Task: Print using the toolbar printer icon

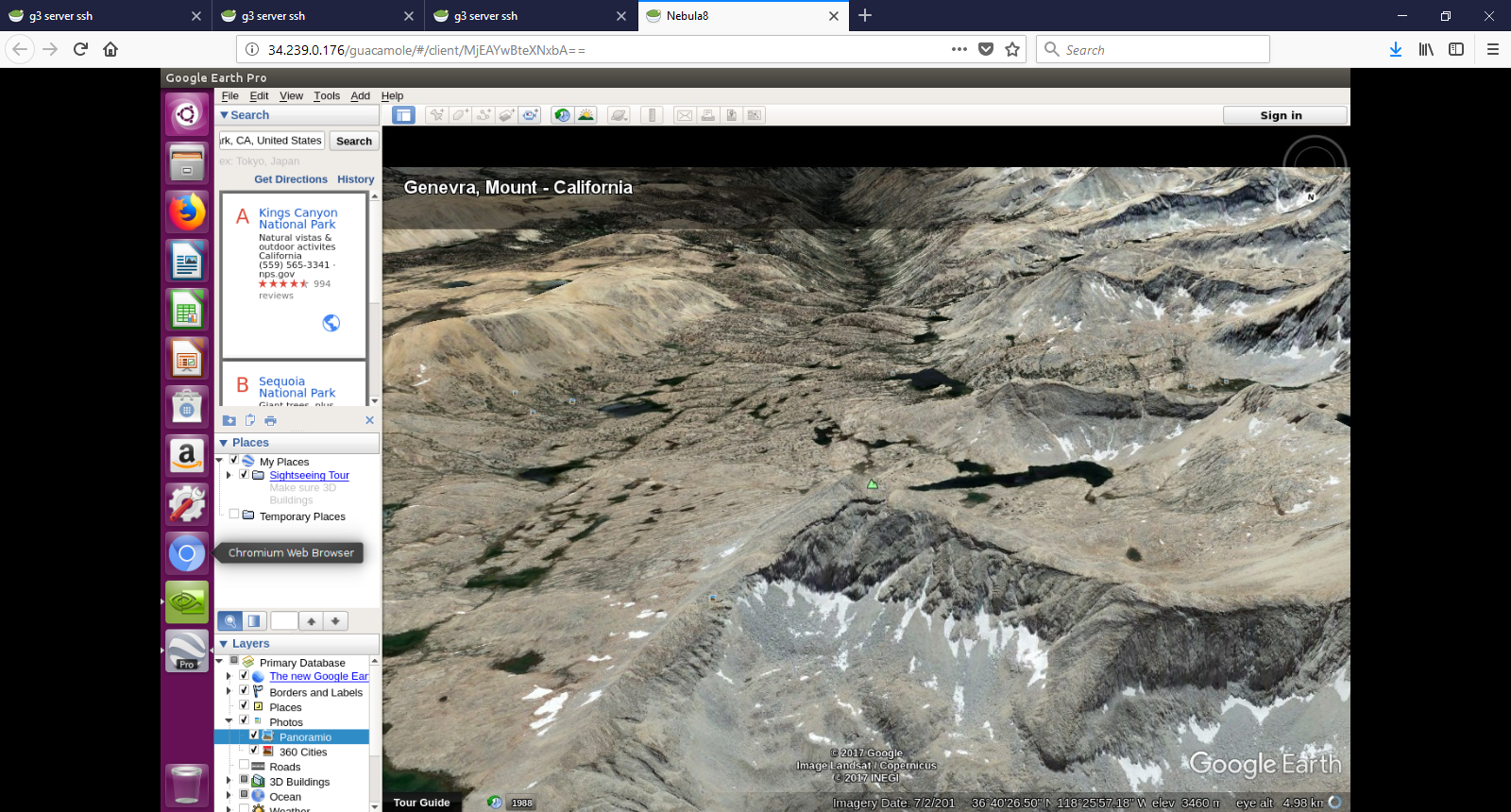Action: (x=708, y=115)
